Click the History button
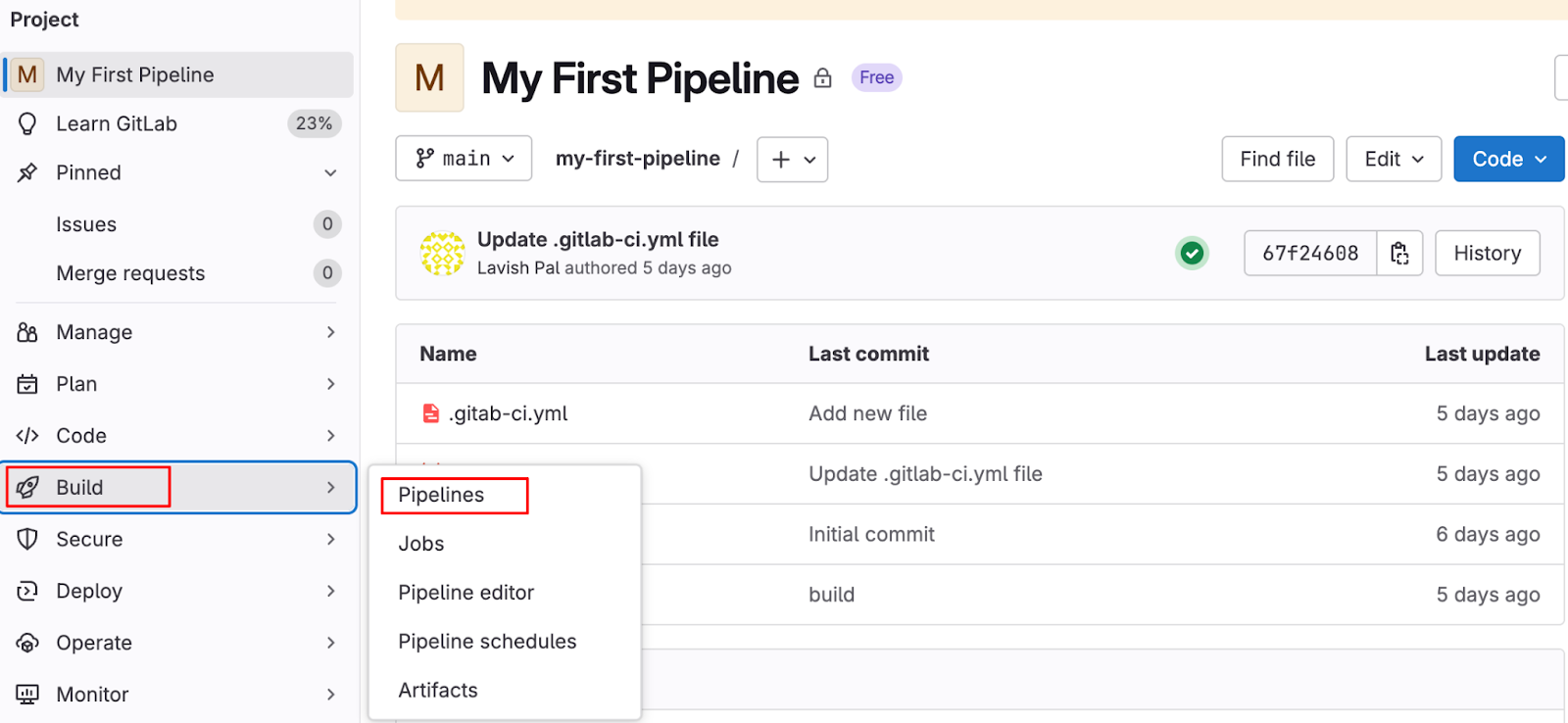1568x723 pixels. [1488, 253]
